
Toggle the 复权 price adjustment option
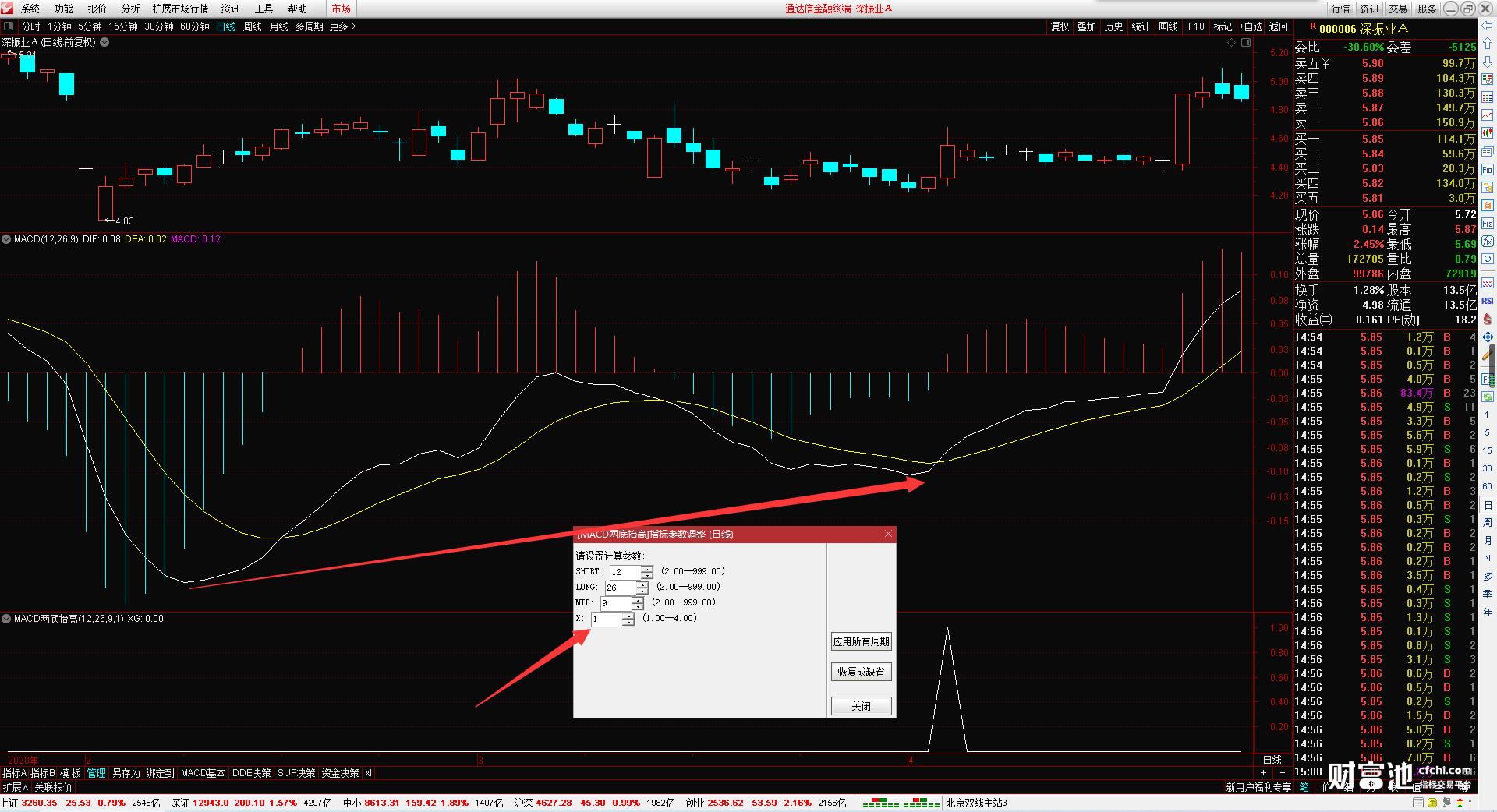click(1060, 26)
